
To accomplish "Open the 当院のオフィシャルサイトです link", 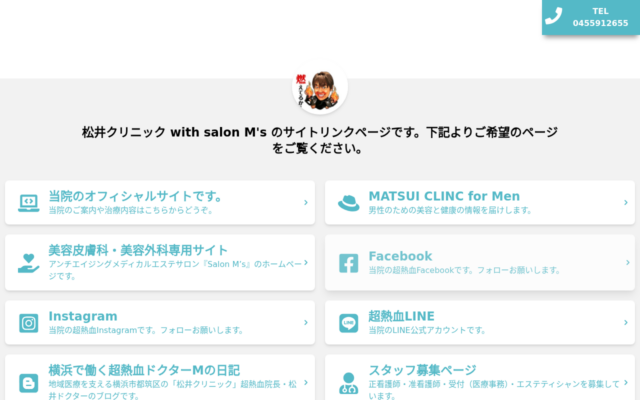I will tap(160, 202).
